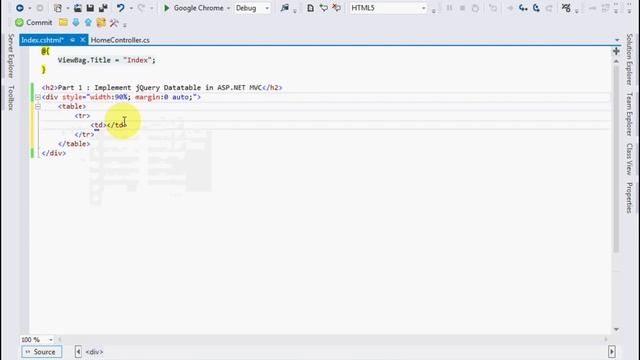Click the New Project icon
Image resolution: width=640 pixels, height=360 pixels.
point(58,8)
